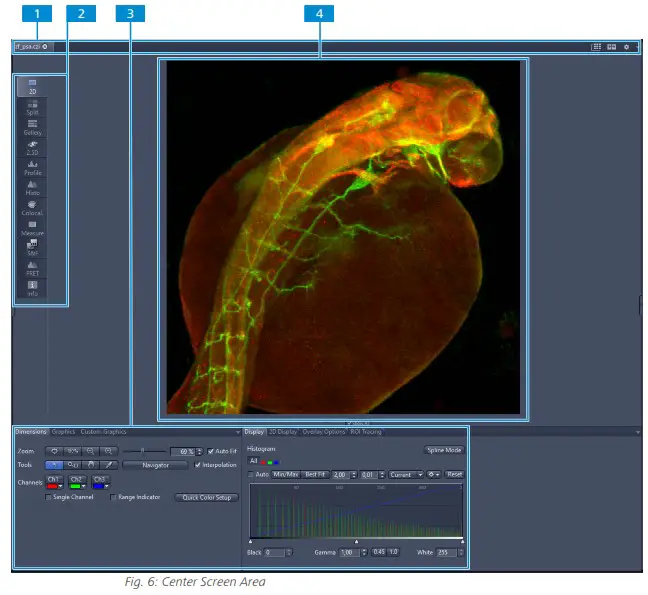The image size is (648, 595).
Task: Set gamma preset to 0.45
Action: coord(379,552)
